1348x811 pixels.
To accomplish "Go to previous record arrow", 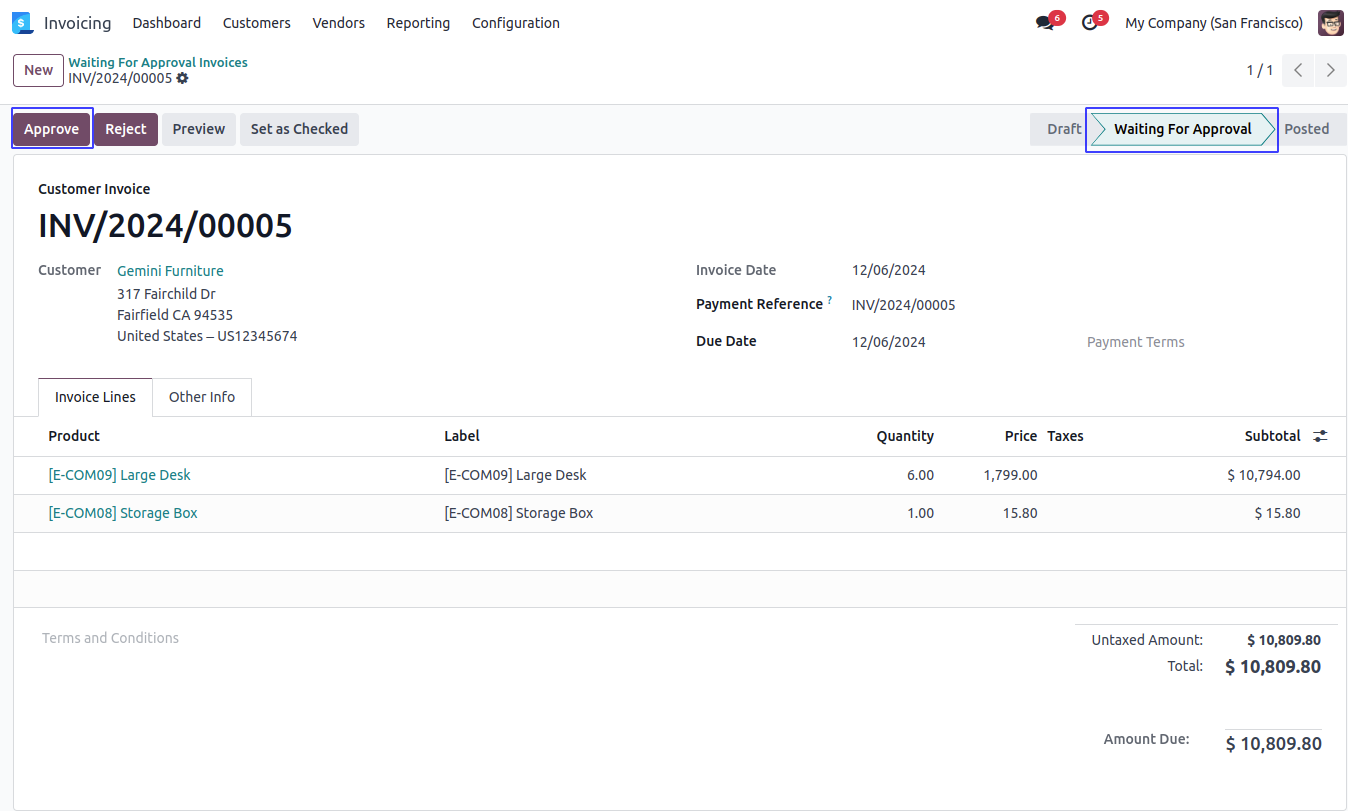I will click(1297, 70).
